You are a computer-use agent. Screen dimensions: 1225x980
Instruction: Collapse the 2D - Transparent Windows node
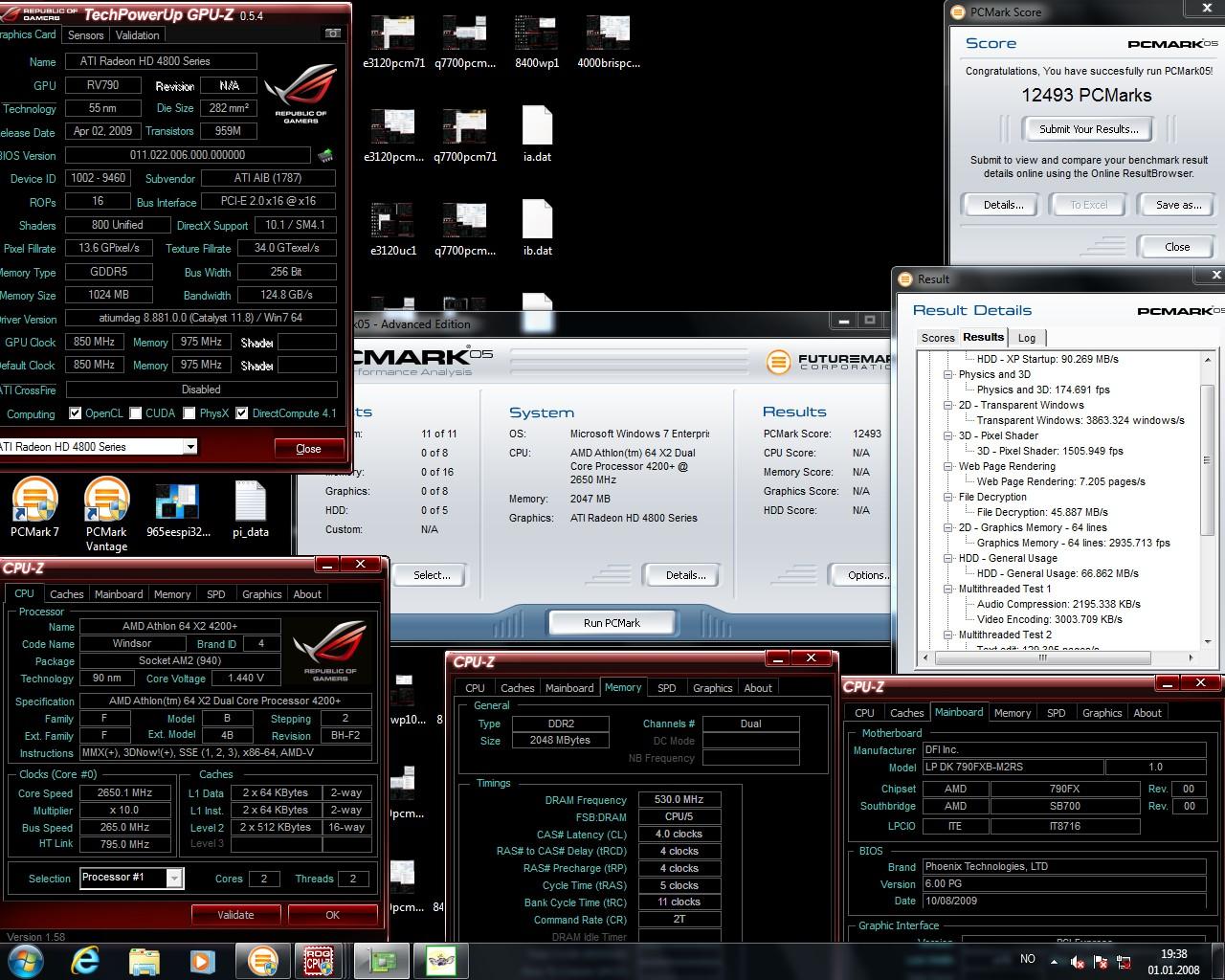tap(948, 405)
